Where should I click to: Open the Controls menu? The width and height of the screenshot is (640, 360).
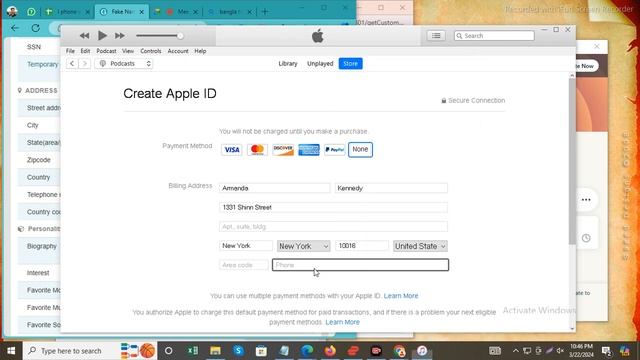(x=151, y=51)
